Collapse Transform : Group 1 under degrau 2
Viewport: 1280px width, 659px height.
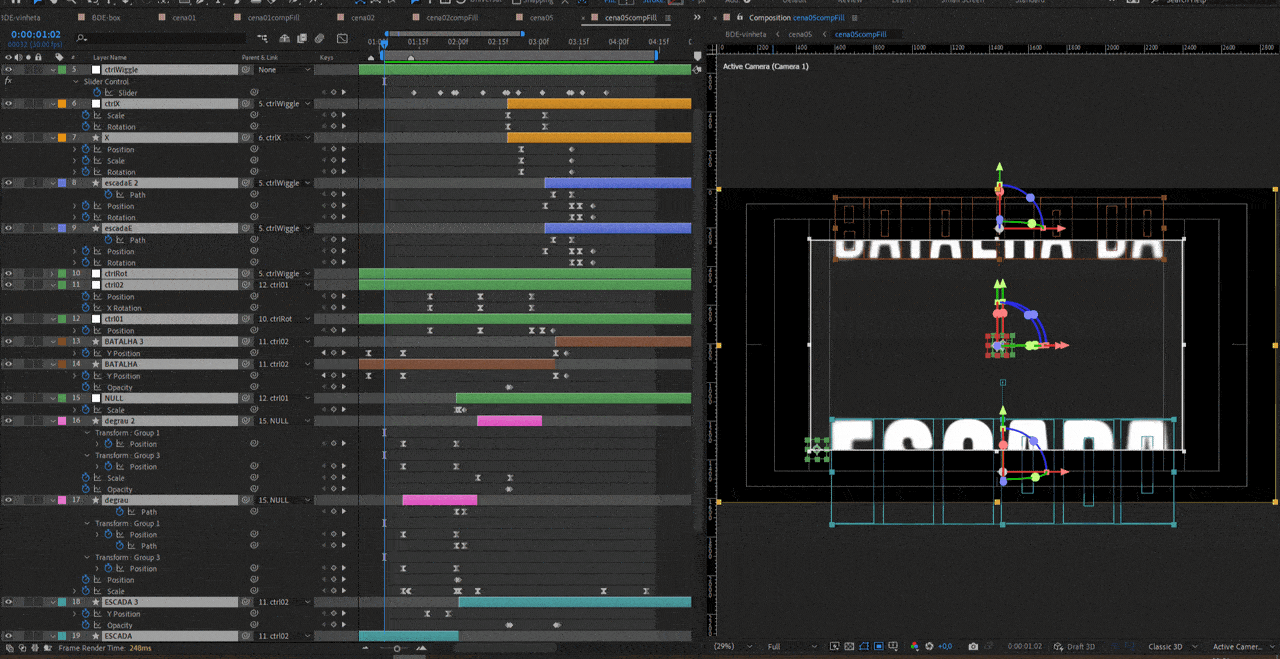tap(87, 433)
